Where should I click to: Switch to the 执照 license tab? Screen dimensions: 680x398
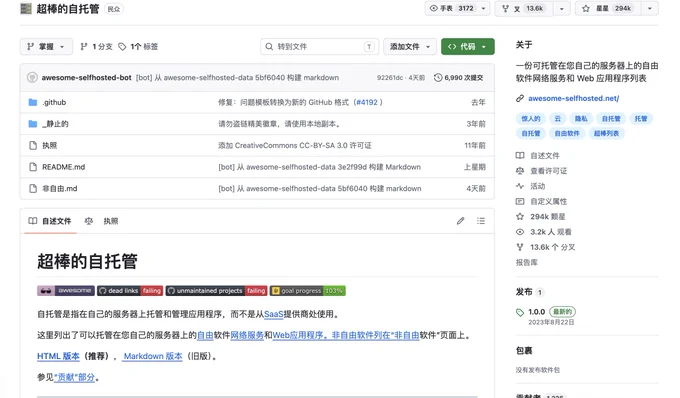tap(102, 221)
